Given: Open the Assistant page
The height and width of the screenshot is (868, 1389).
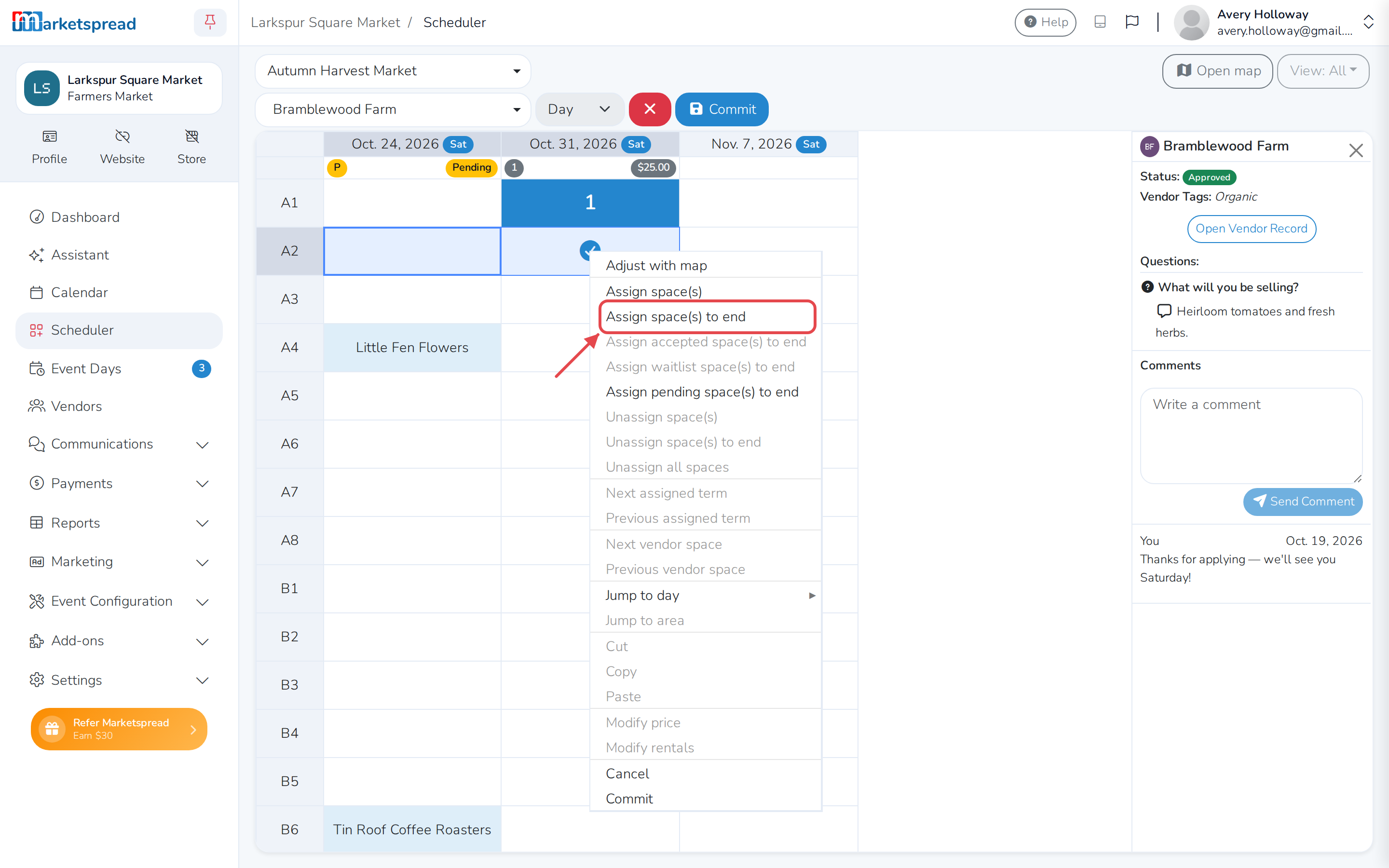Looking at the screenshot, I should click(x=119, y=255).
